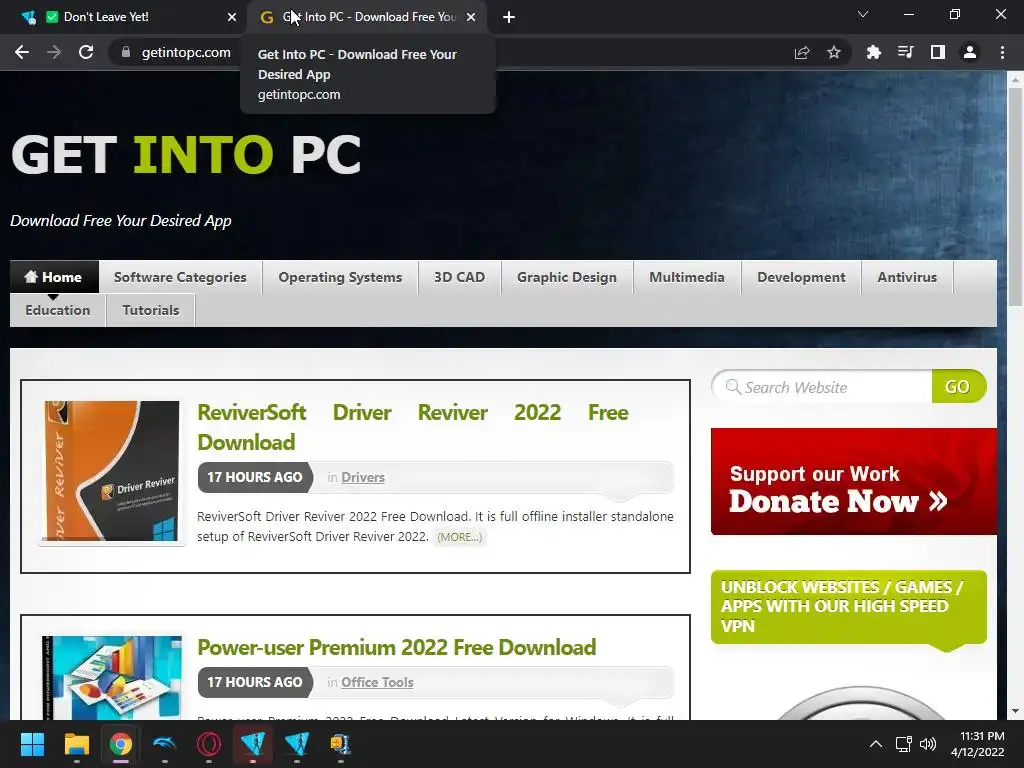Open Chrome three-dot menu

[x=1002, y=52]
